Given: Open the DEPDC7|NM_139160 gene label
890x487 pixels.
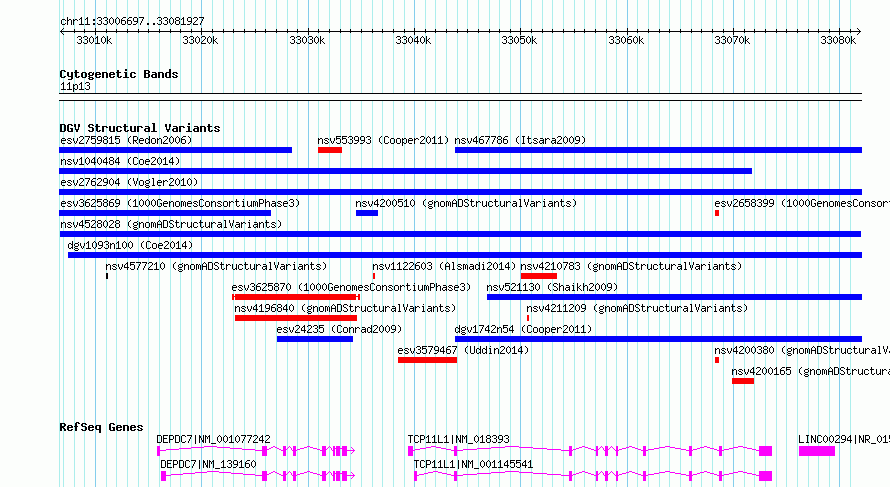Looking at the screenshot, I should [208, 464].
